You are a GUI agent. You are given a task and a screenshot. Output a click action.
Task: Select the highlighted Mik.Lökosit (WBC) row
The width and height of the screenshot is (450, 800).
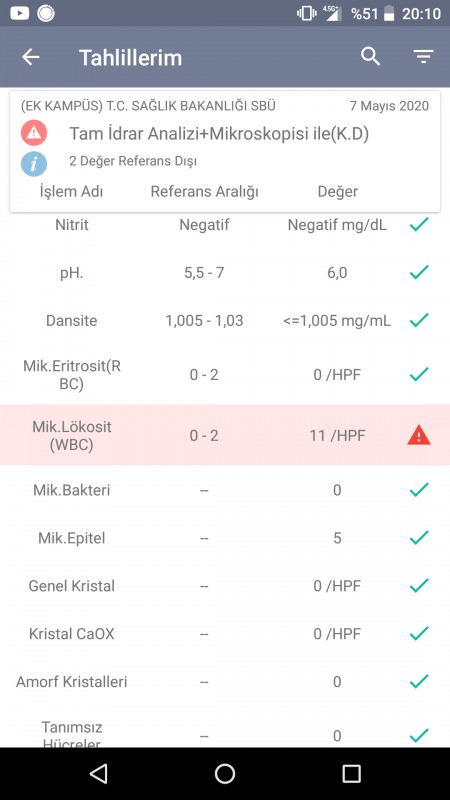click(x=225, y=435)
